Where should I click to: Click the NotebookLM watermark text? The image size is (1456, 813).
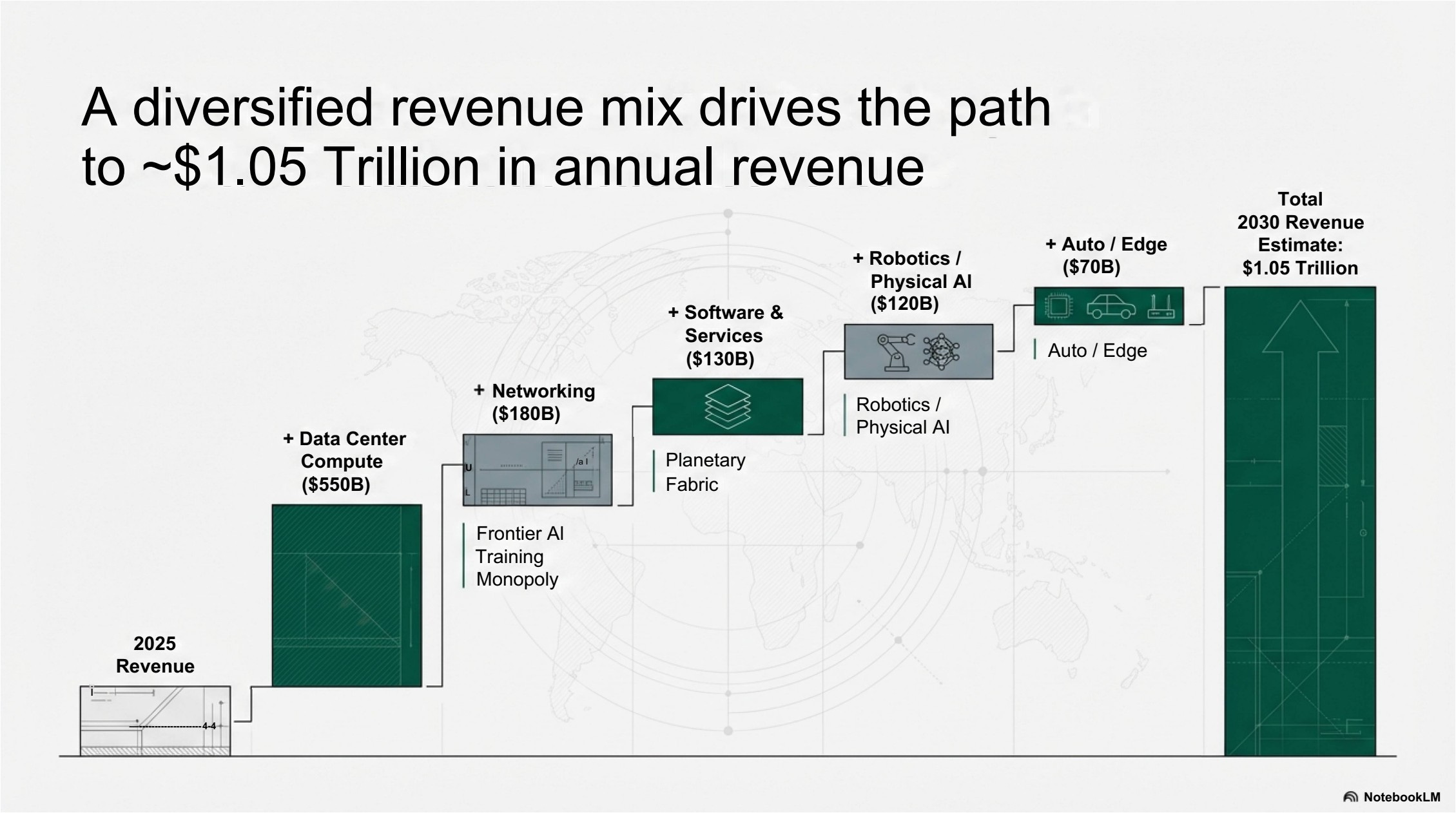1401,798
